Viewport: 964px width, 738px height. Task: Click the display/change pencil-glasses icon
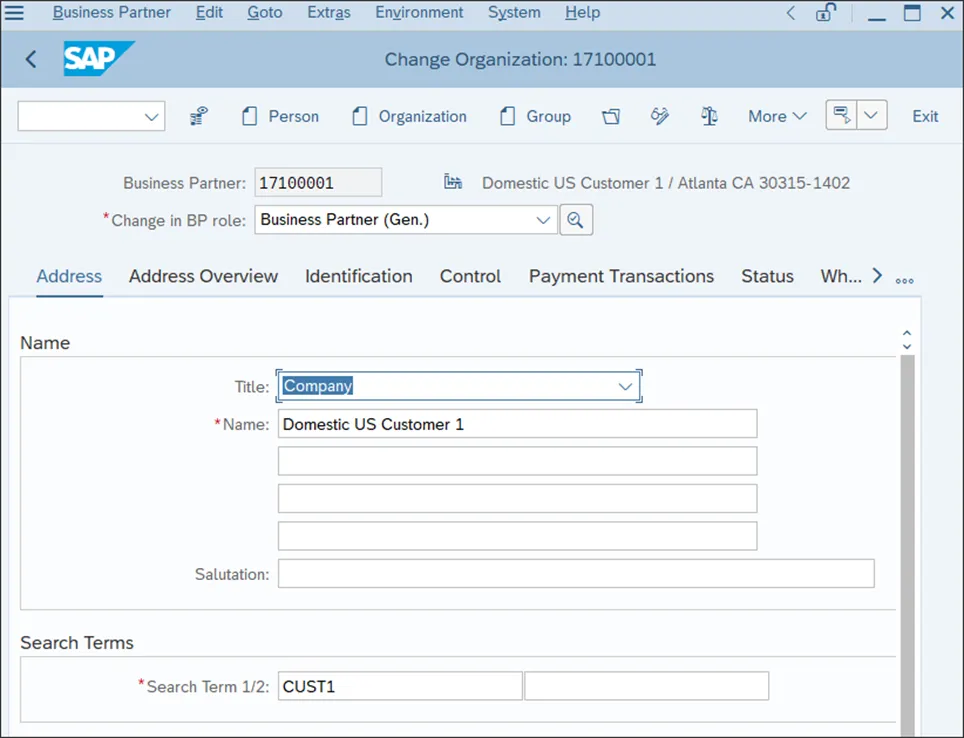point(660,116)
